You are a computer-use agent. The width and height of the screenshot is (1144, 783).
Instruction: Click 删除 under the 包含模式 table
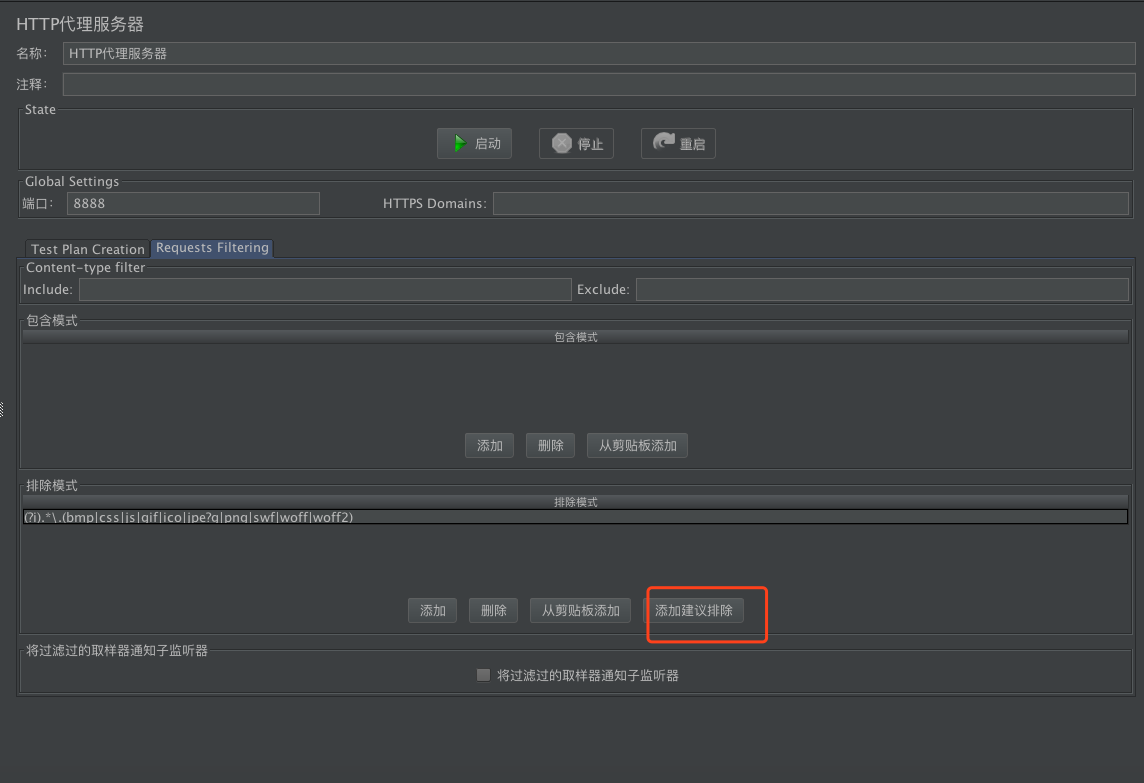point(550,446)
